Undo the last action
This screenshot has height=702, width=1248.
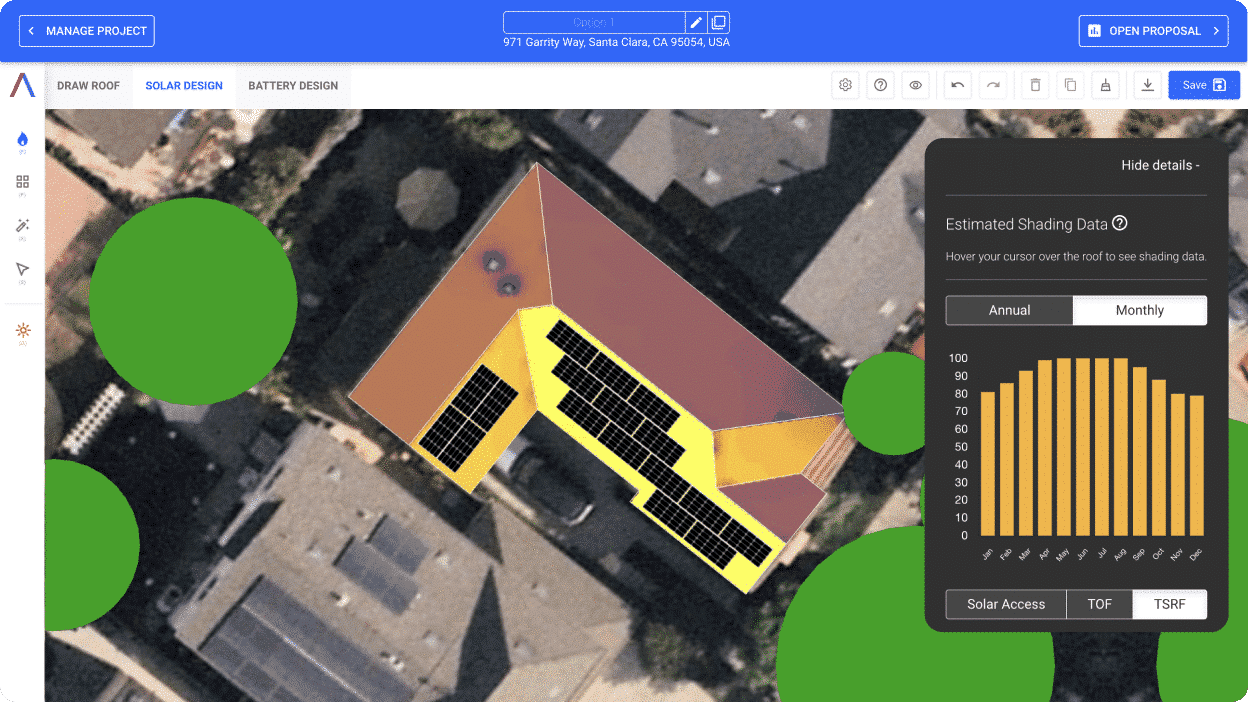click(958, 85)
